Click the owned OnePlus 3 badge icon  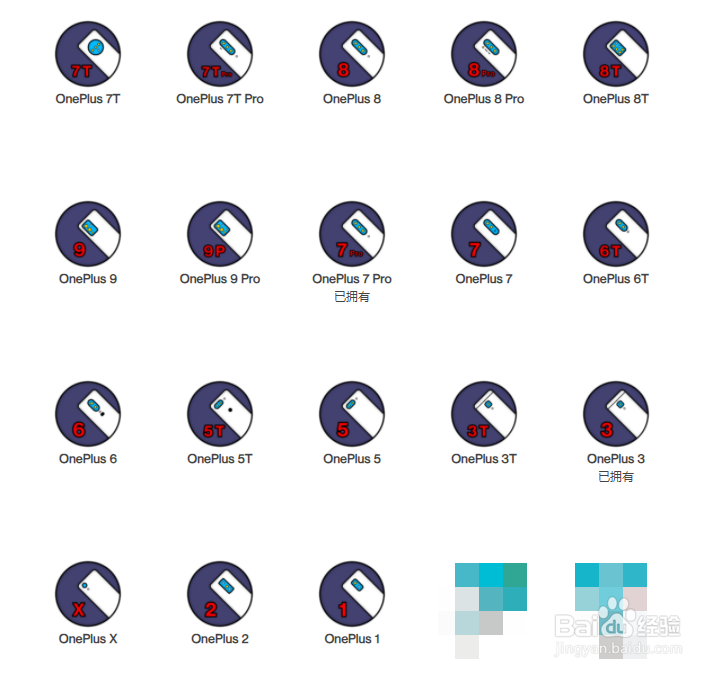[x=616, y=414]
